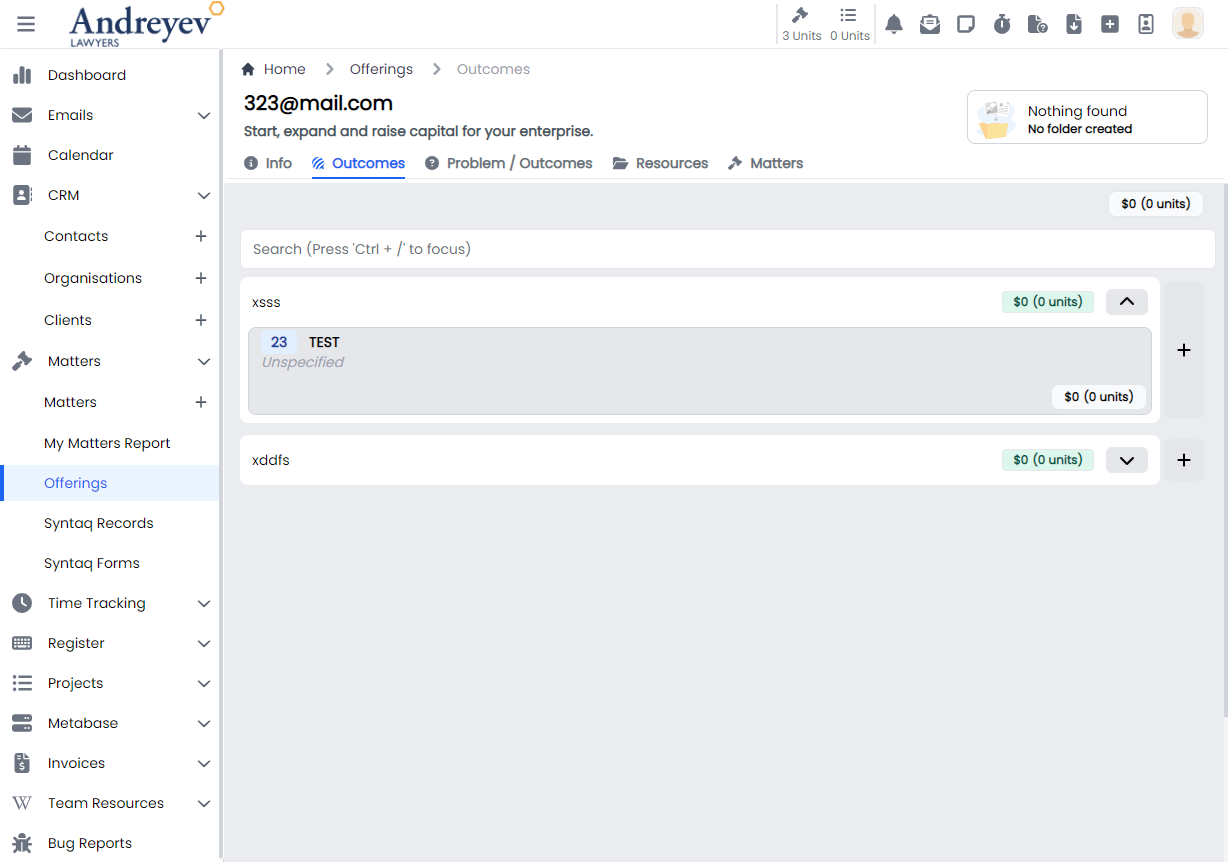Expand the Time Tracking sidebar menu
1228x862 pixels.
click(x=204, y=603)
